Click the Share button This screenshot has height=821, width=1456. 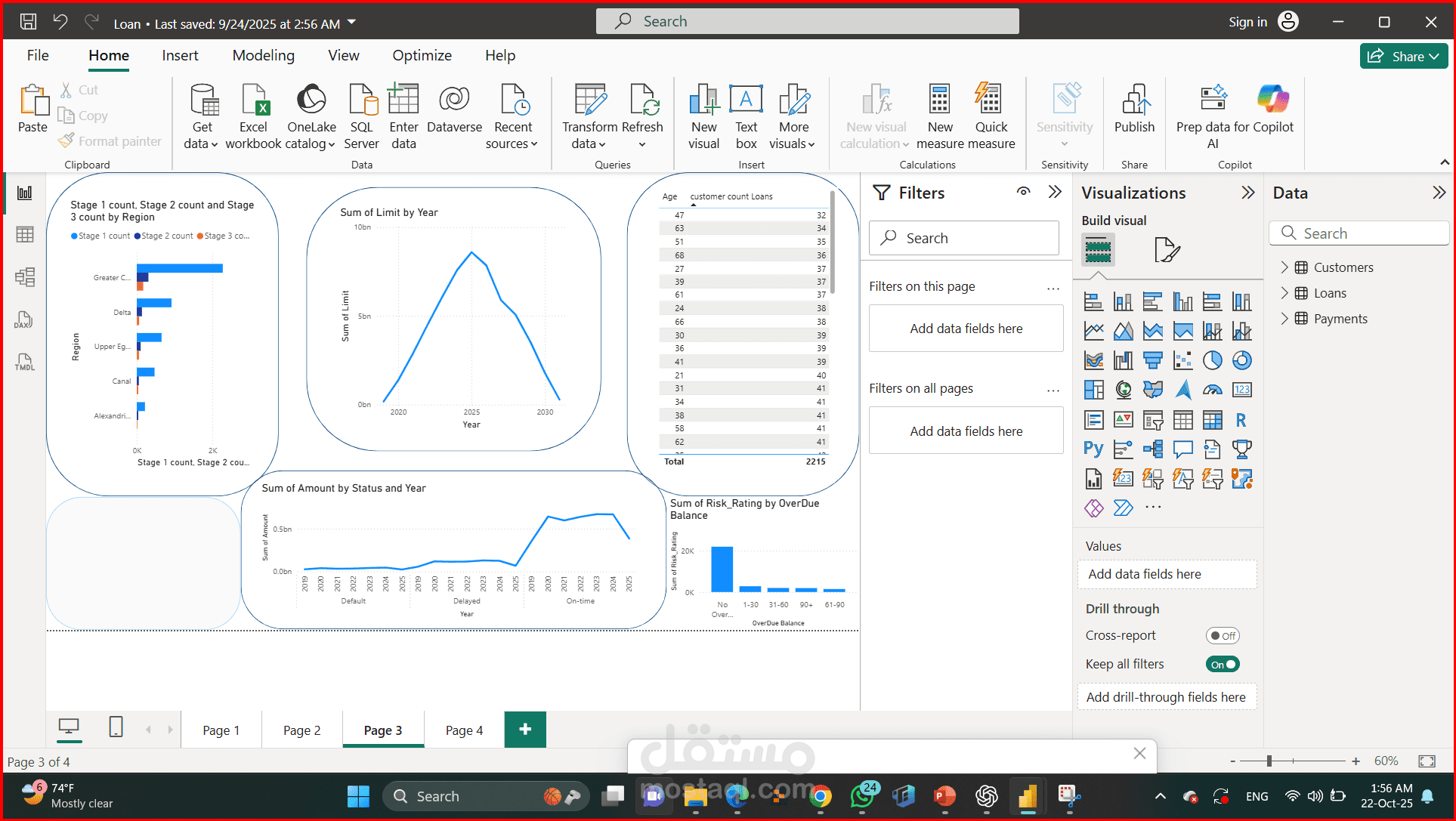[1403, 56]
